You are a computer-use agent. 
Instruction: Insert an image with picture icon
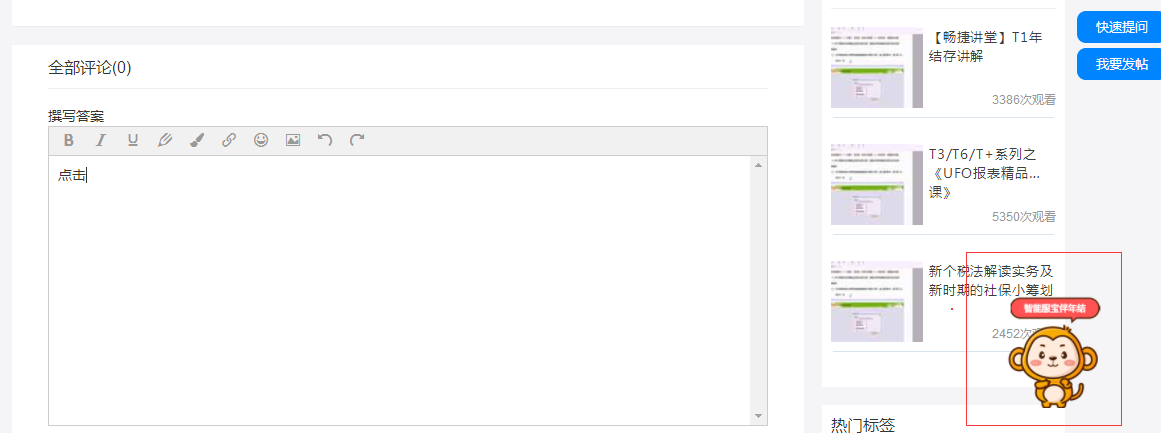pyautogui.click(x=293, y=140)
